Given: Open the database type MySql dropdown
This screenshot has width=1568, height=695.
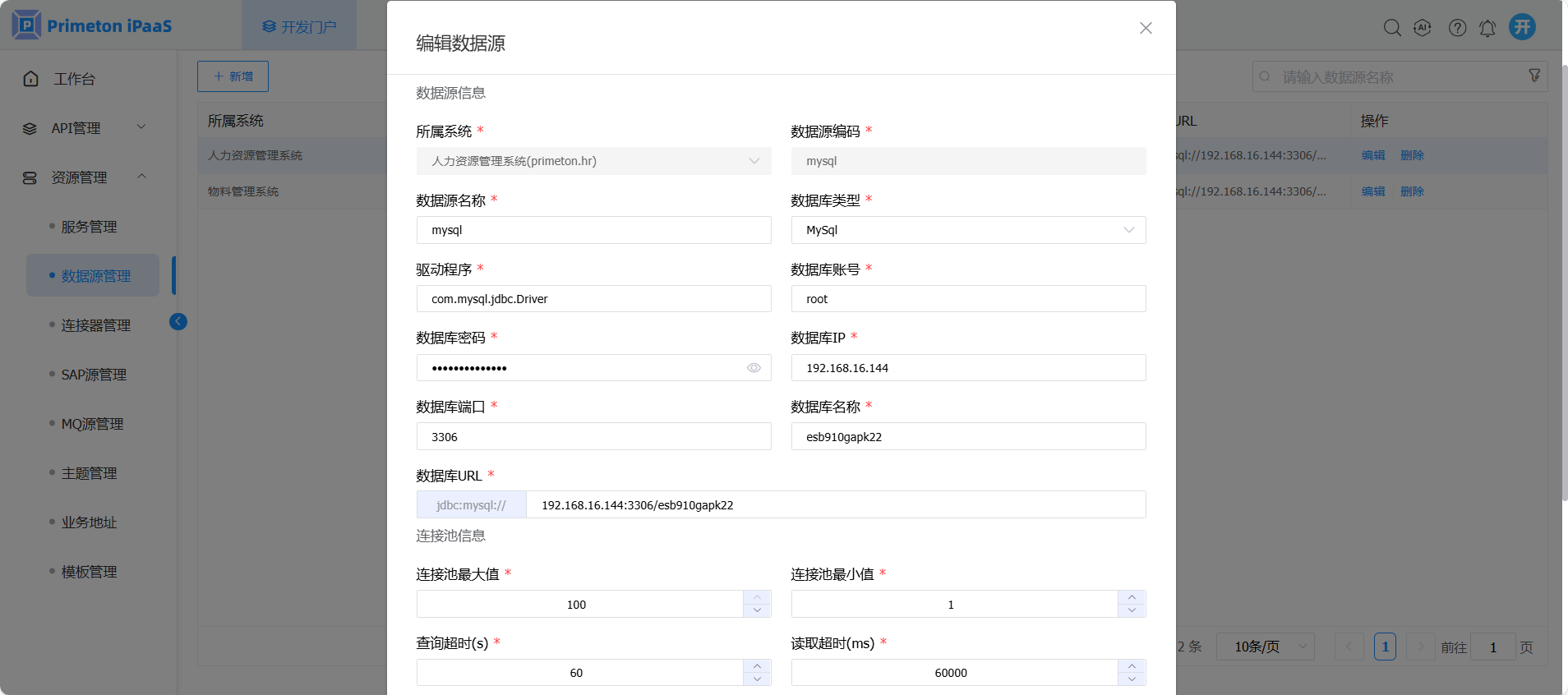Looking at the screenshot, I should [968, 230].
